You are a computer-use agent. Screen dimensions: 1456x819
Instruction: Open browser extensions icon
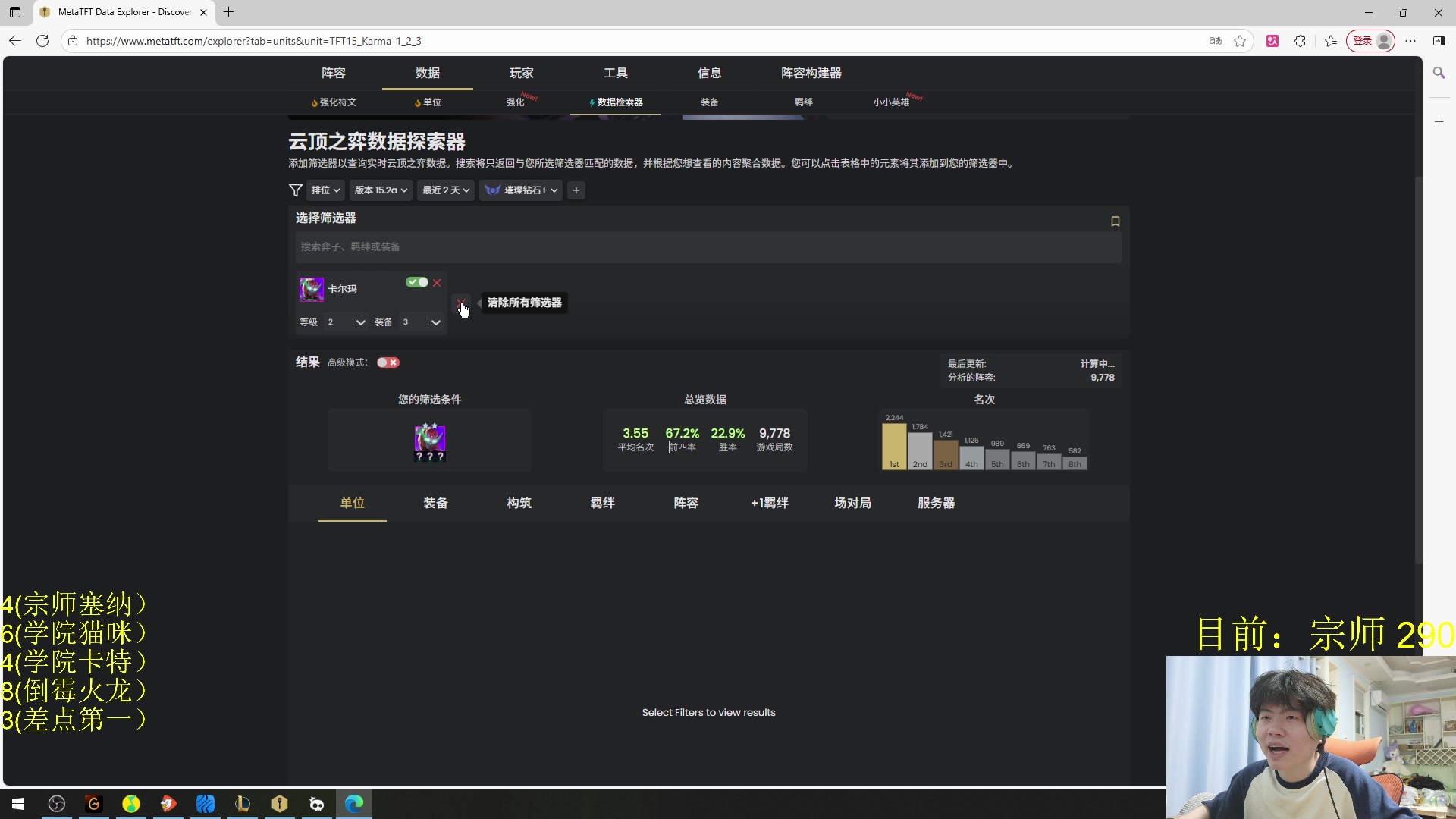(x=1300, y=41)
